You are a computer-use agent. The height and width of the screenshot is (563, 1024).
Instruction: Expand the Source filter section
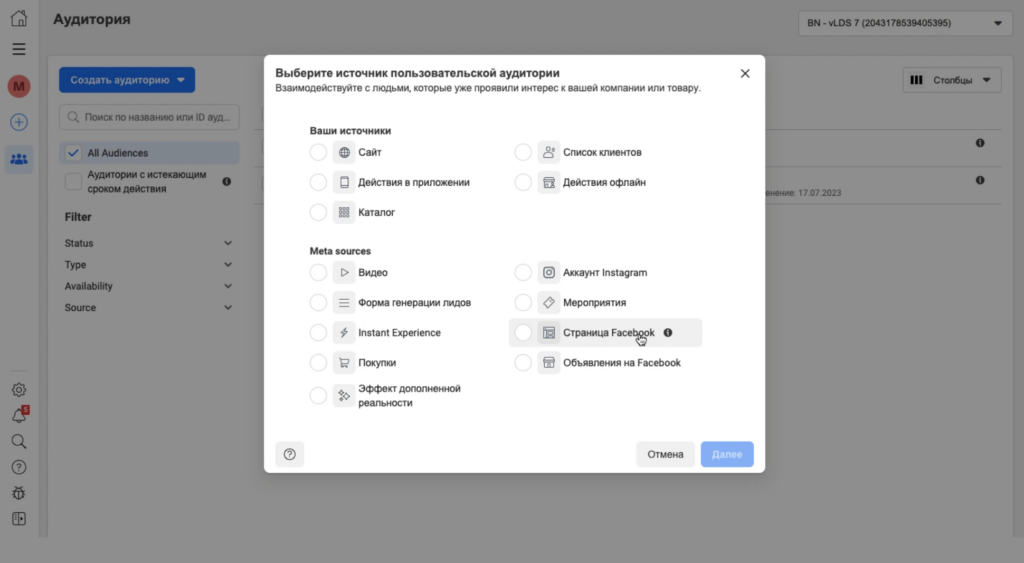(148, 308)
